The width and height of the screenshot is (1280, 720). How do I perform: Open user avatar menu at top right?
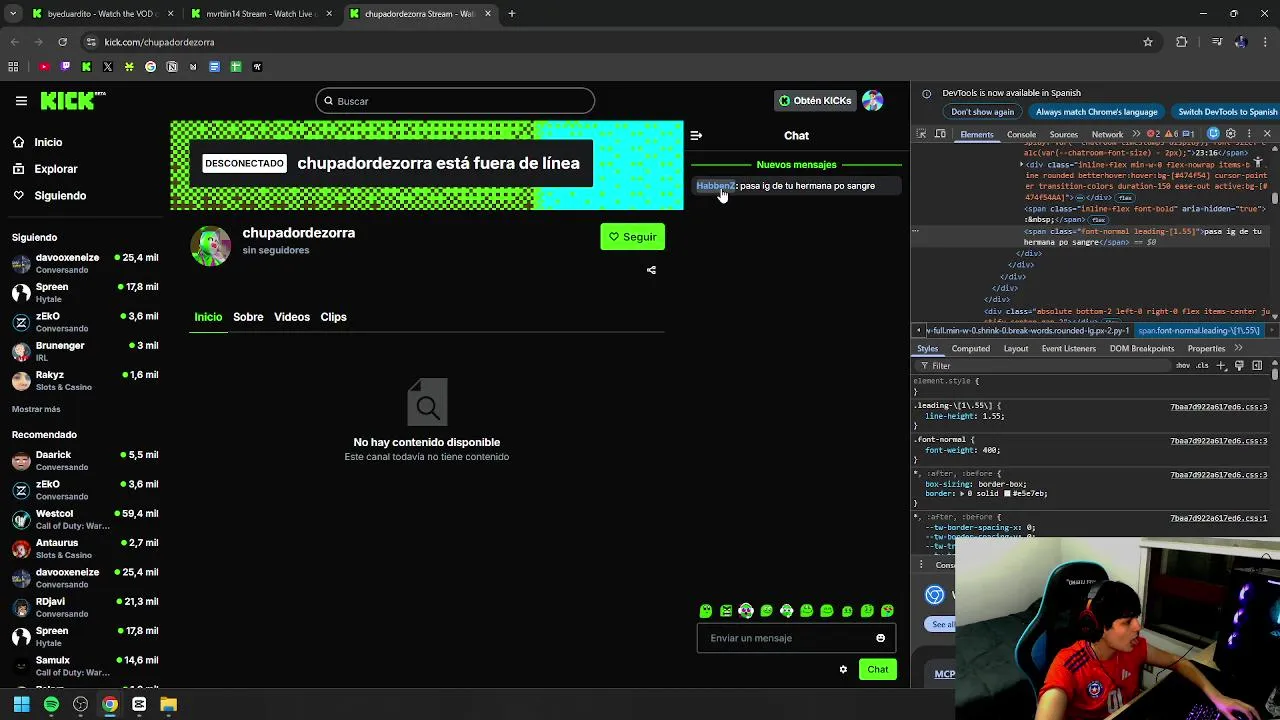(872, 101)
